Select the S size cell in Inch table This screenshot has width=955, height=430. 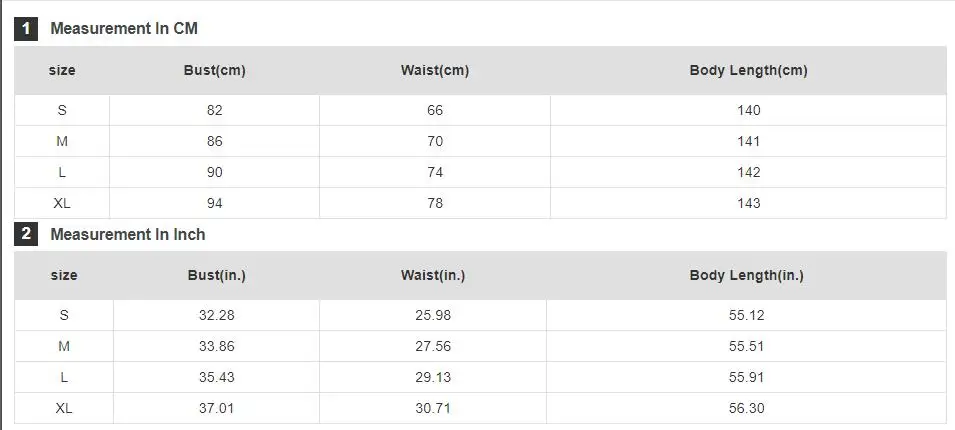pyautogui.click(x=64, y=315)
